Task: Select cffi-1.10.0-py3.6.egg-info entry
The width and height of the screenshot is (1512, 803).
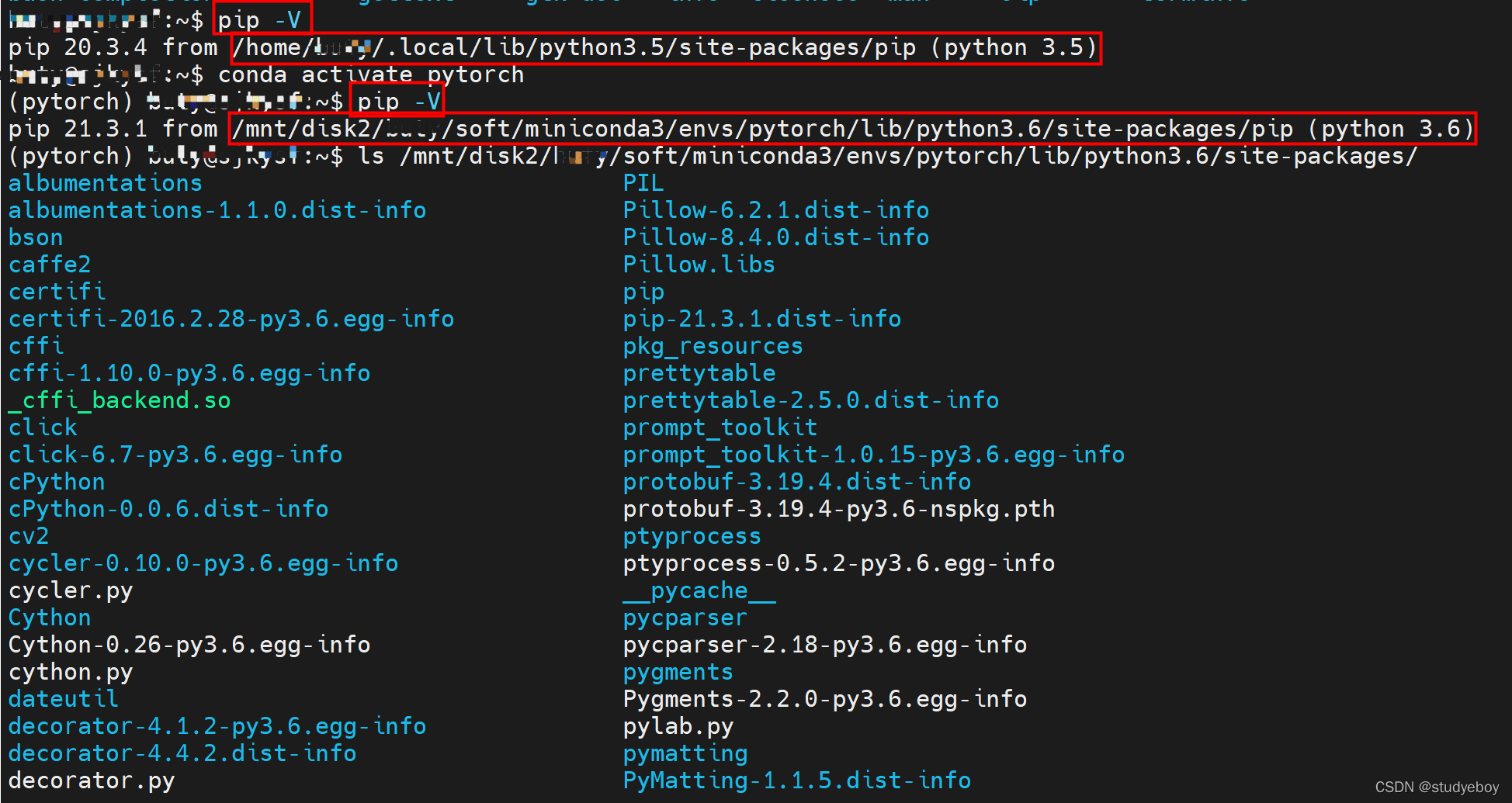Action: click(189, 373)
